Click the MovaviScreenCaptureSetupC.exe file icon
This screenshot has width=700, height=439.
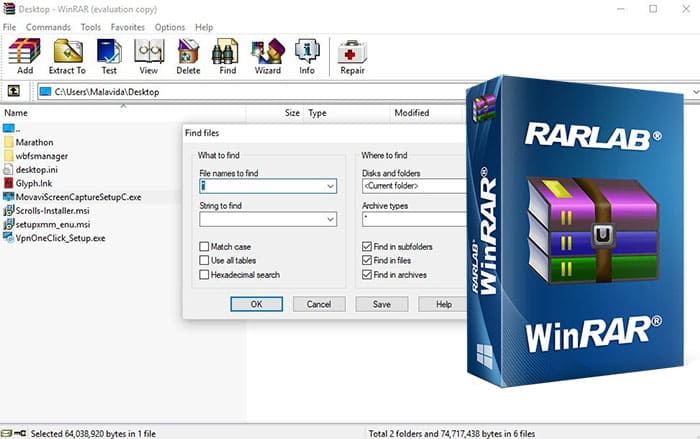(8, 197)
